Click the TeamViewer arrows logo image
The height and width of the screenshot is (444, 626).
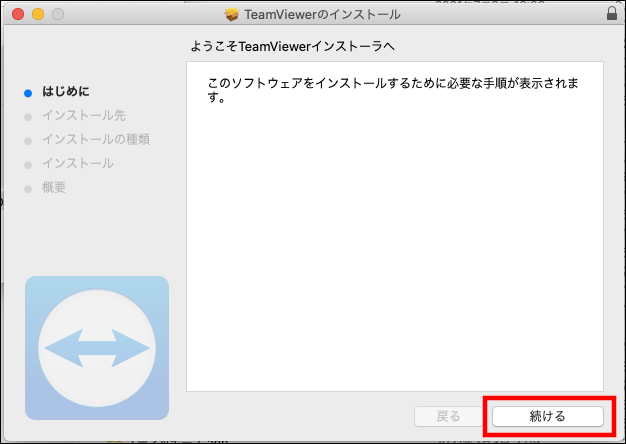click(97, 348)
